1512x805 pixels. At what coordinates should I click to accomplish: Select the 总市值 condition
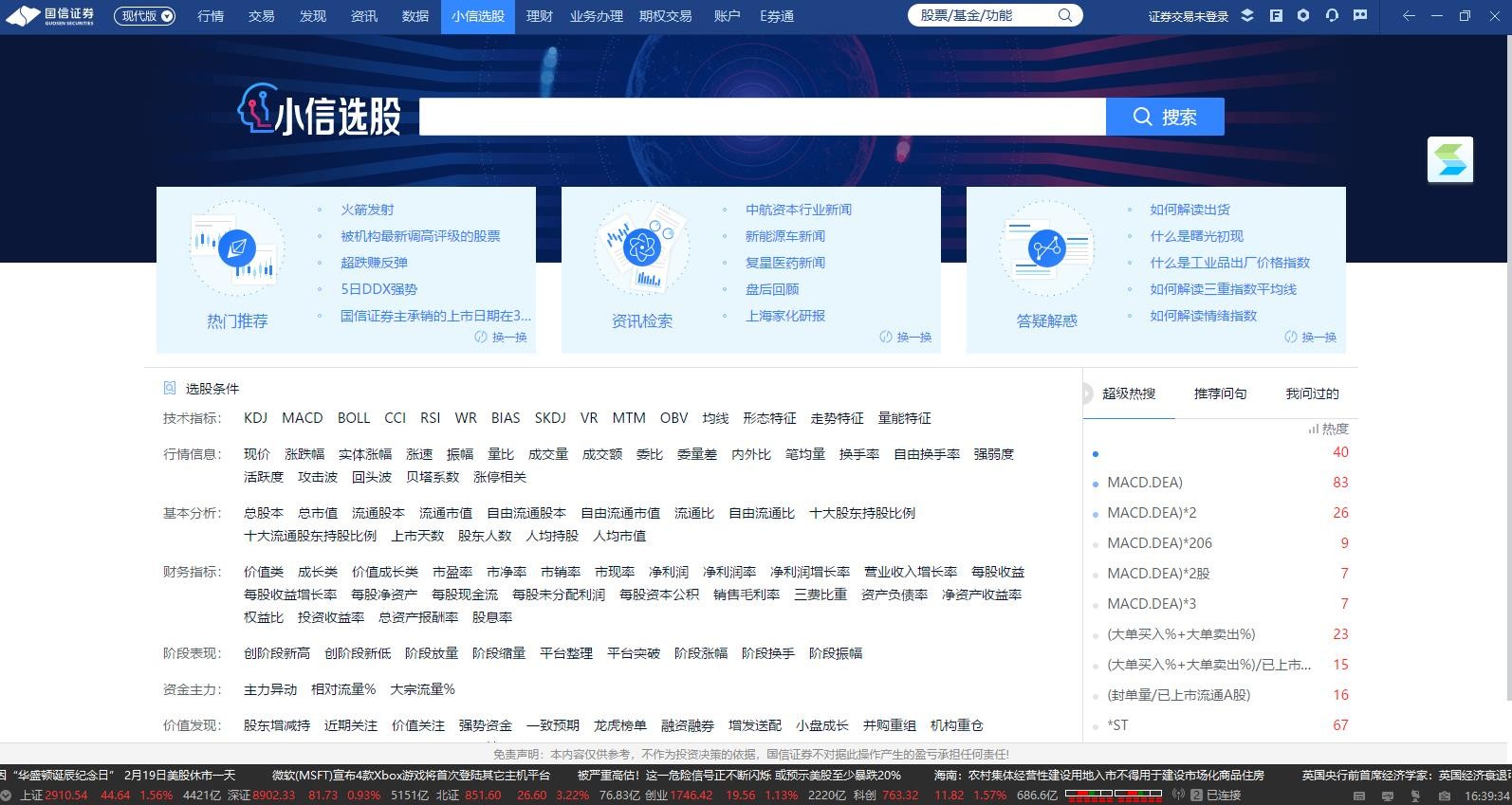tap(318, 513)
